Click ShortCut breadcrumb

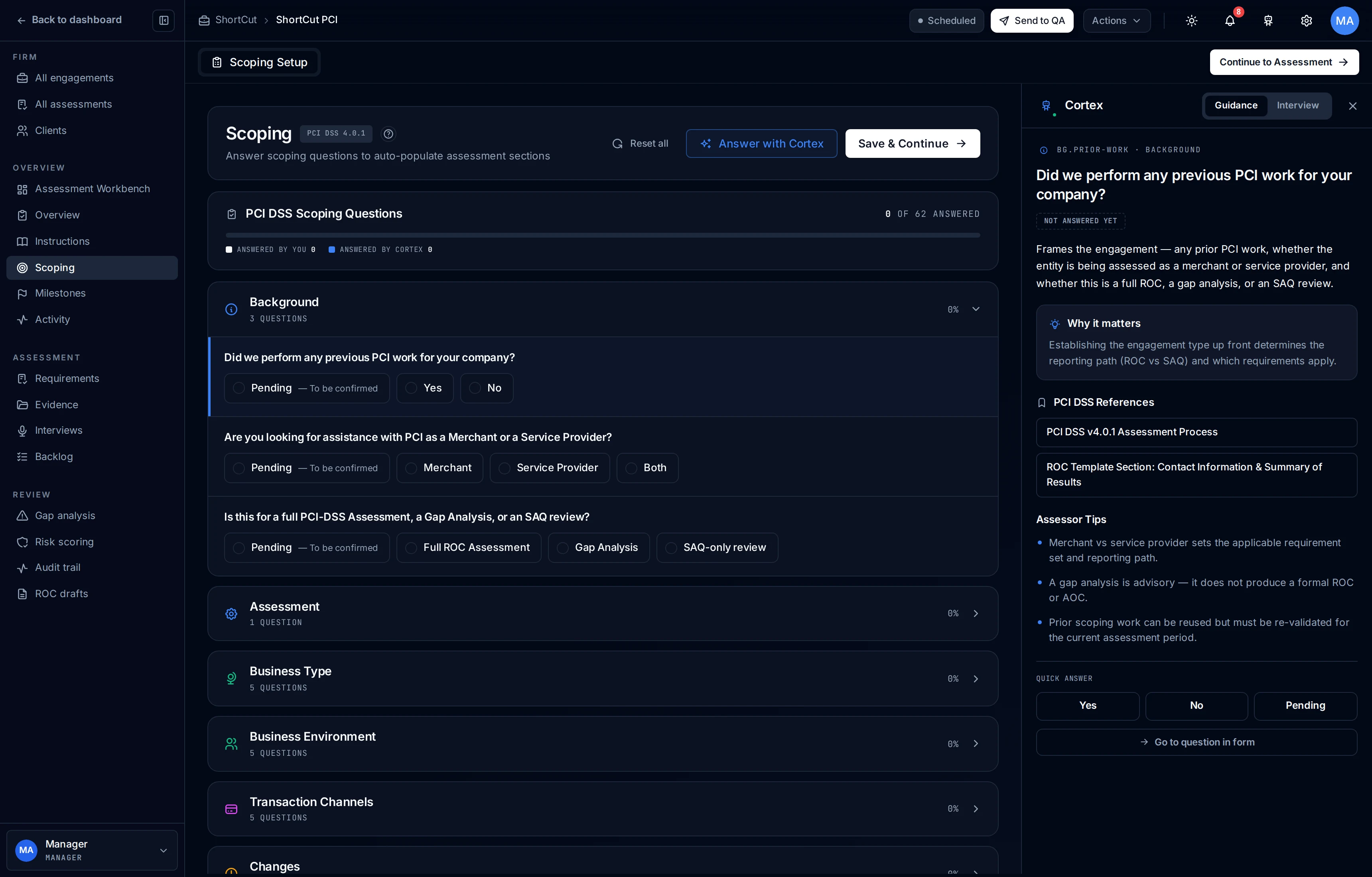point(236,20)
